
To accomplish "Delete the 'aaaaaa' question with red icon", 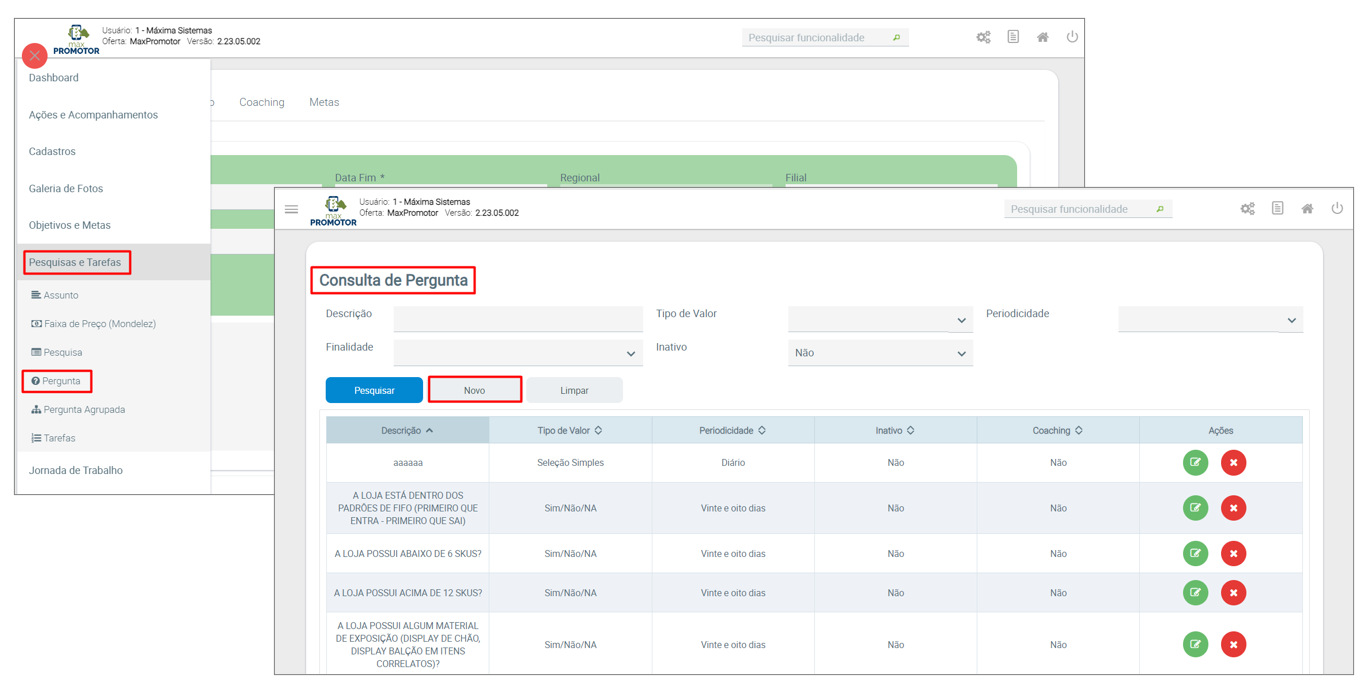I will pos(1233,463).
